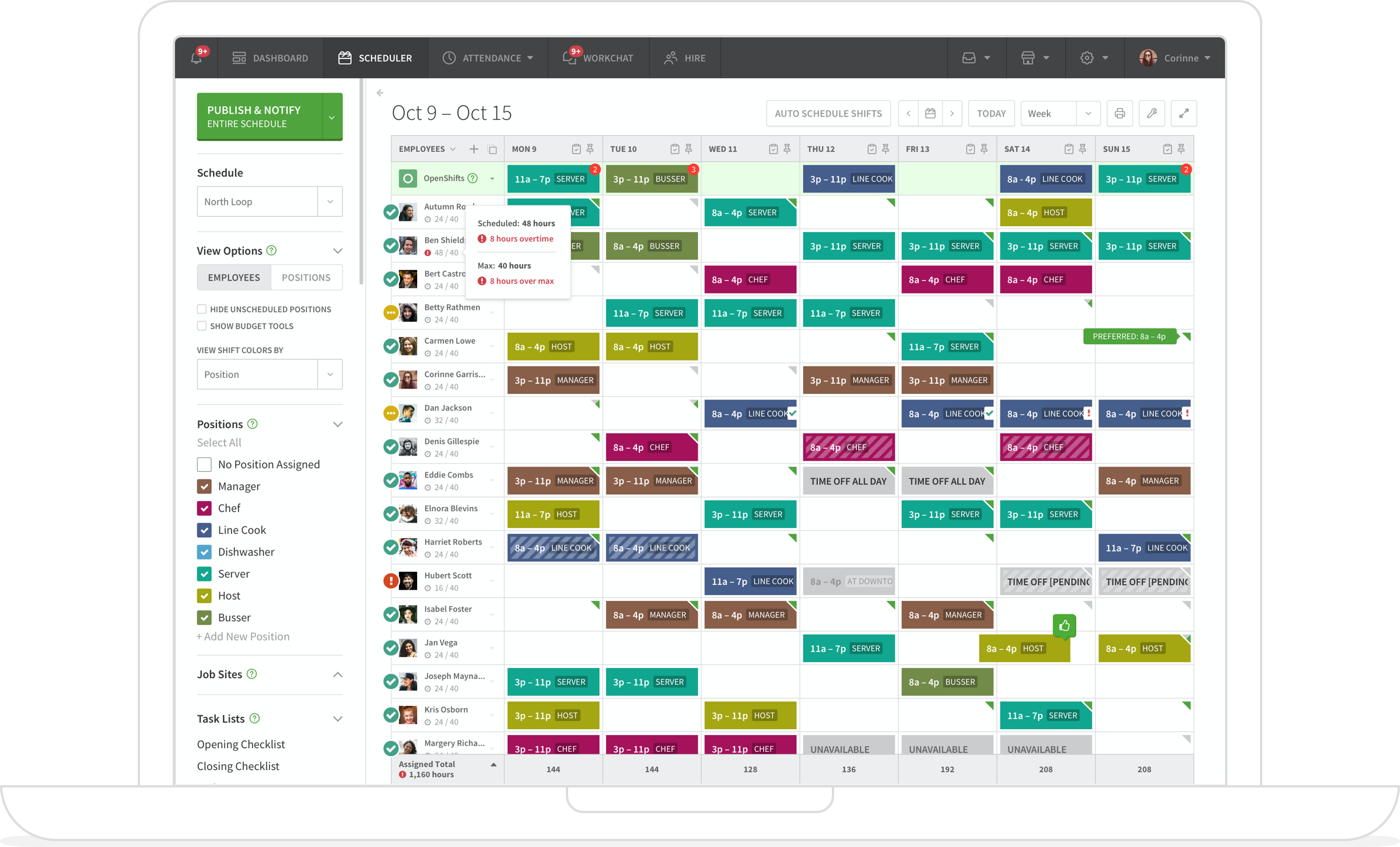Toggle the Hide Unscheduled Positions checkbox

pos(200,308)
